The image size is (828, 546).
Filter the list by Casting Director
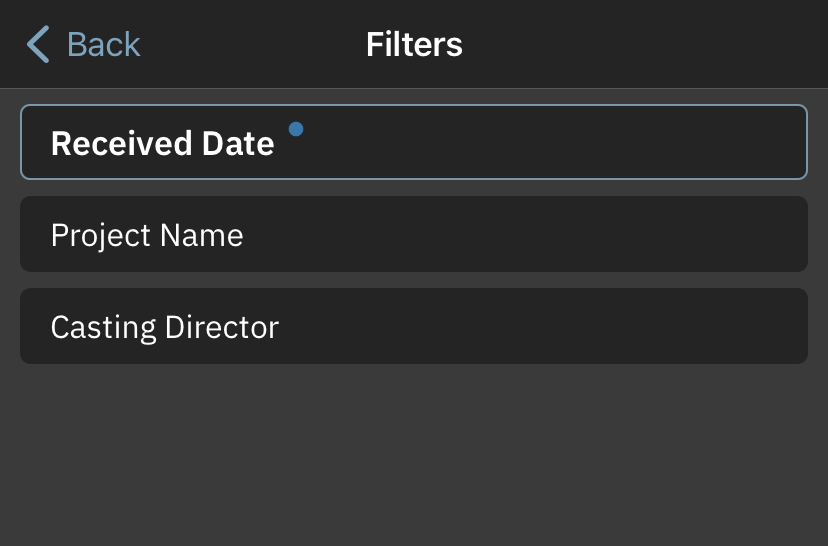413,326
